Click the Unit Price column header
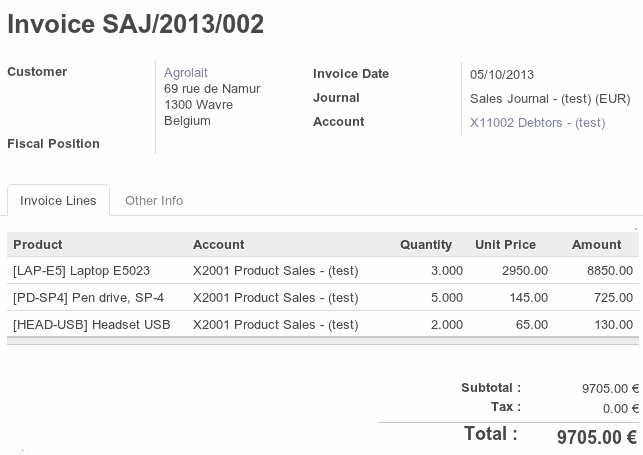The width and height of the screenshot is (643, 455). (x=505, y=244)
